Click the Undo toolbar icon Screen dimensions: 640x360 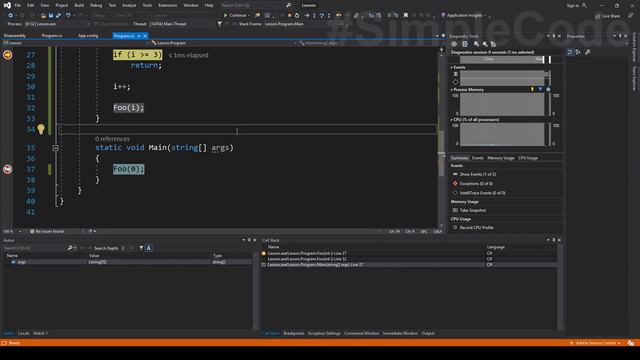coord(68,16)
